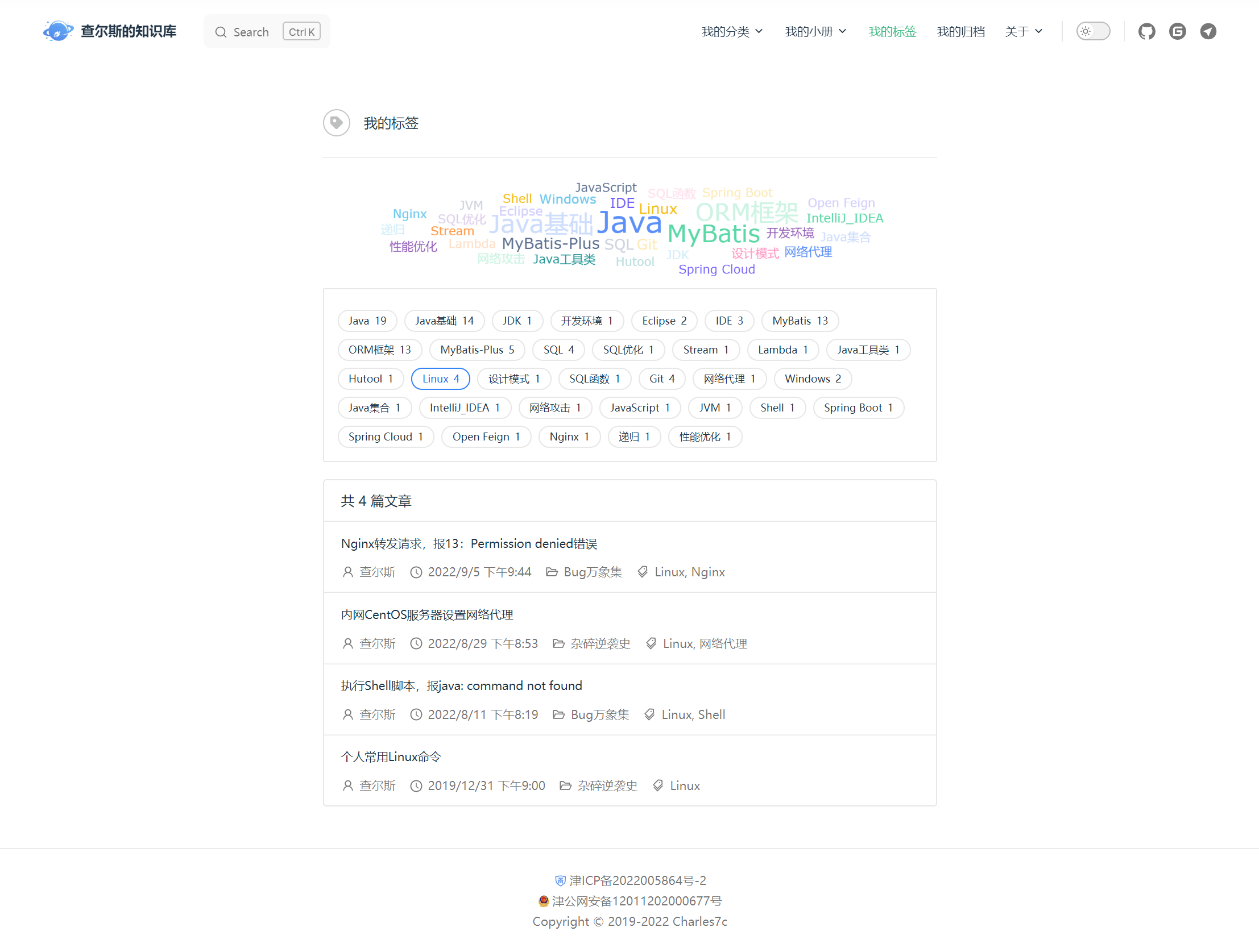The image size is (1259, 952).
Task: Open the Nginx Permission denied article
Action: pos(469,543)
